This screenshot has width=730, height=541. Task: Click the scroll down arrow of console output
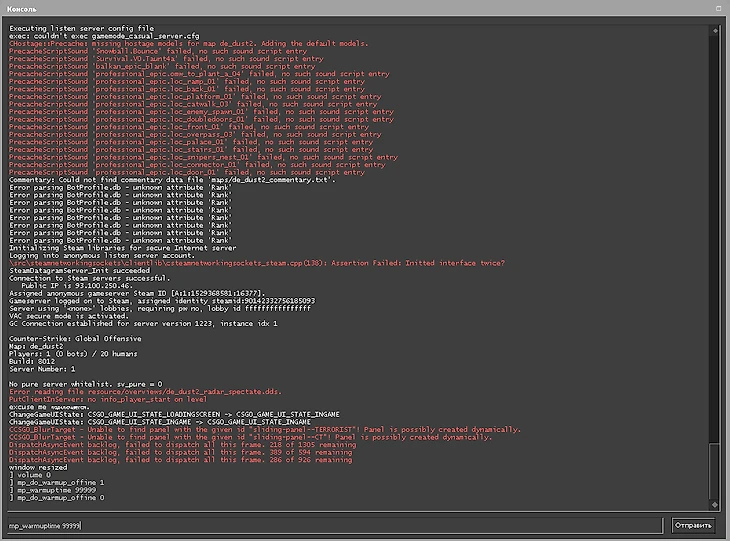click(x=714, y=504)
